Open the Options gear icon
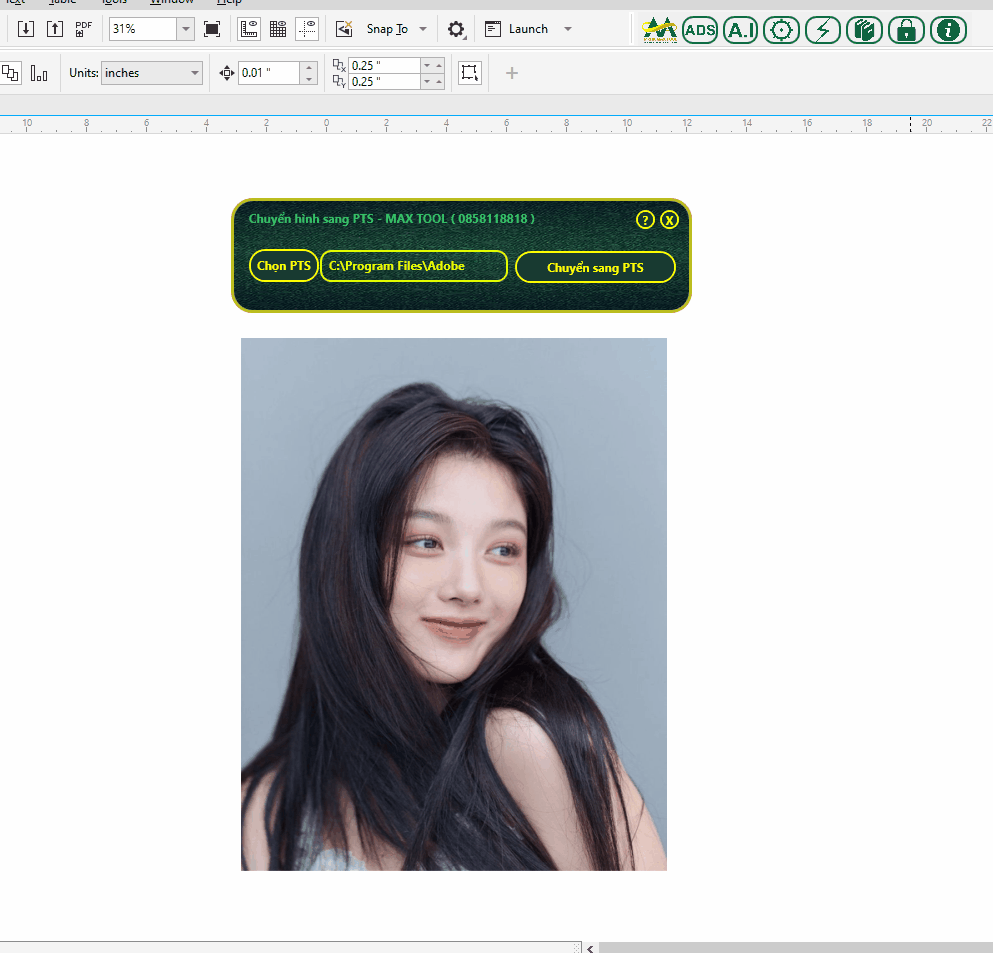Screen dimensions: 993x953 (456, 29)
